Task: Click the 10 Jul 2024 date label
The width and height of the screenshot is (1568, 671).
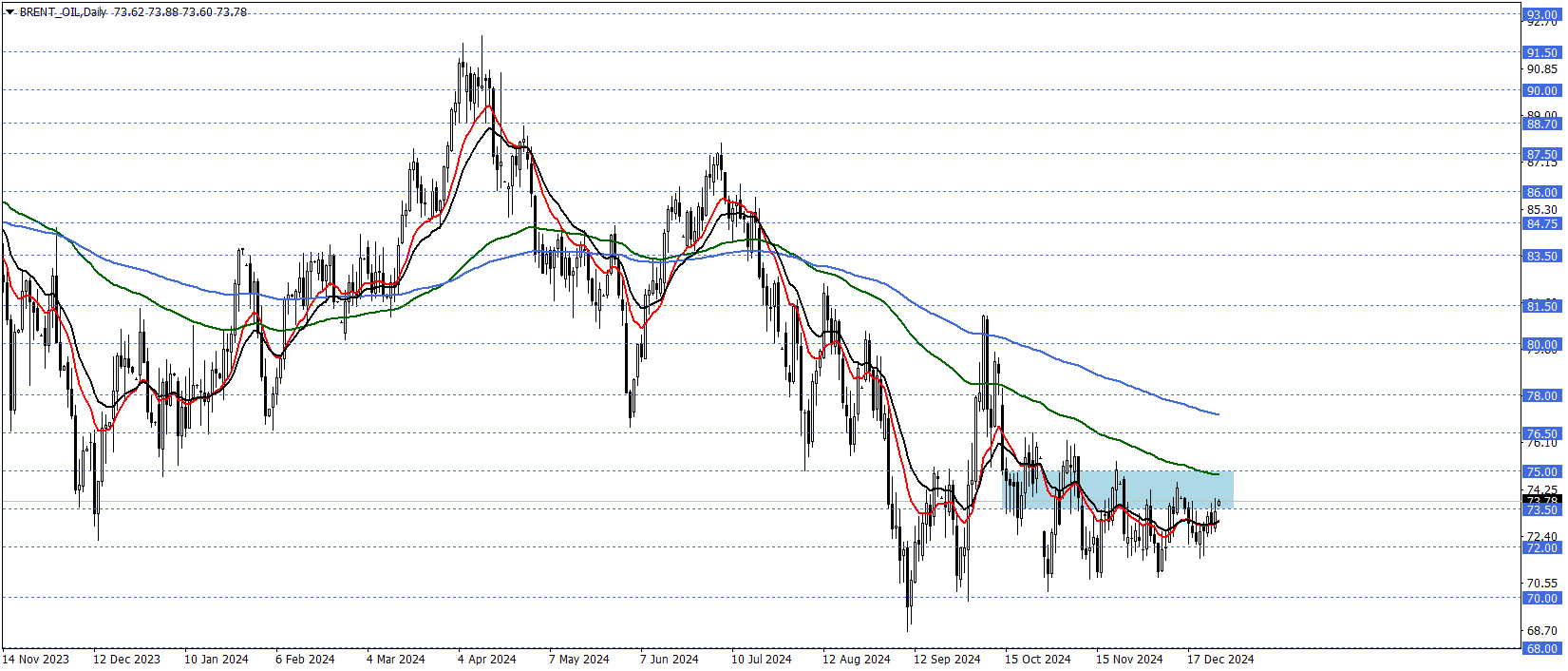Action: 761,659
